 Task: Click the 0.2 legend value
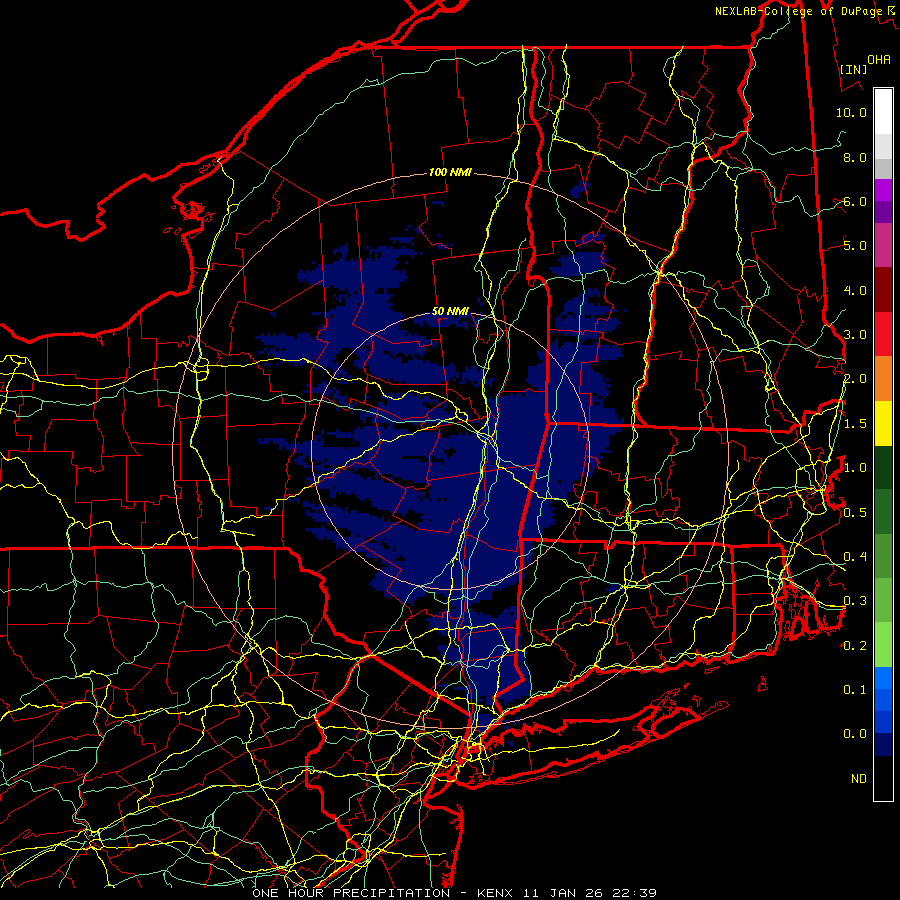tap(855, 646)
